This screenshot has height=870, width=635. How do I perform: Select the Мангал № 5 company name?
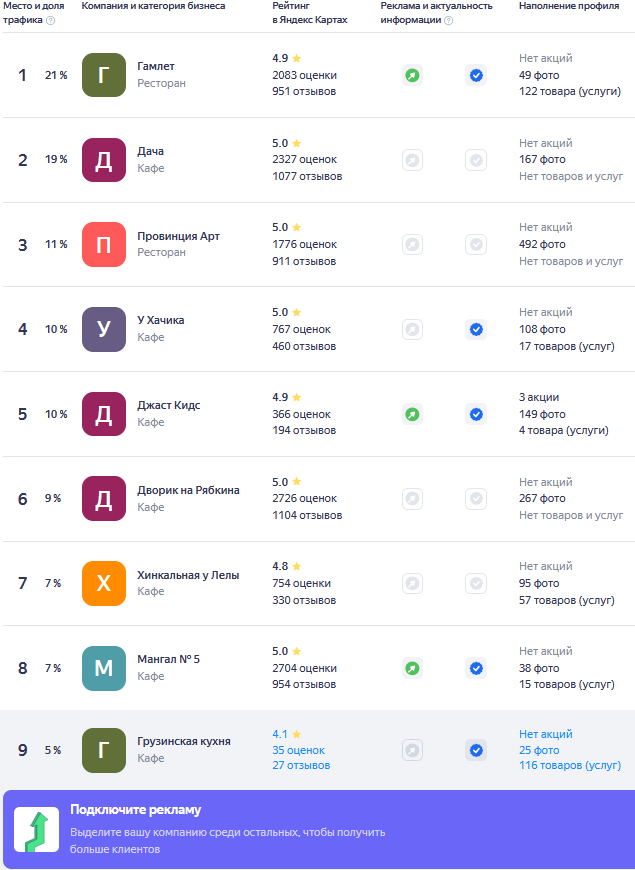(168, 659)
